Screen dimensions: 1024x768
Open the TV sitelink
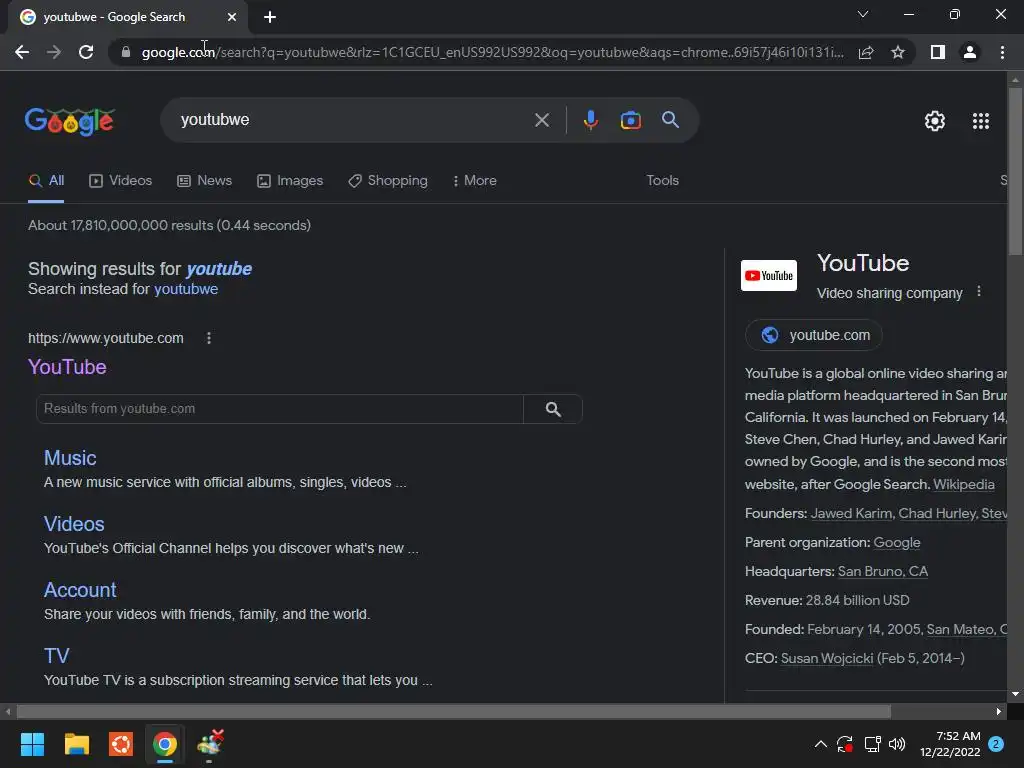pos(56,656)
